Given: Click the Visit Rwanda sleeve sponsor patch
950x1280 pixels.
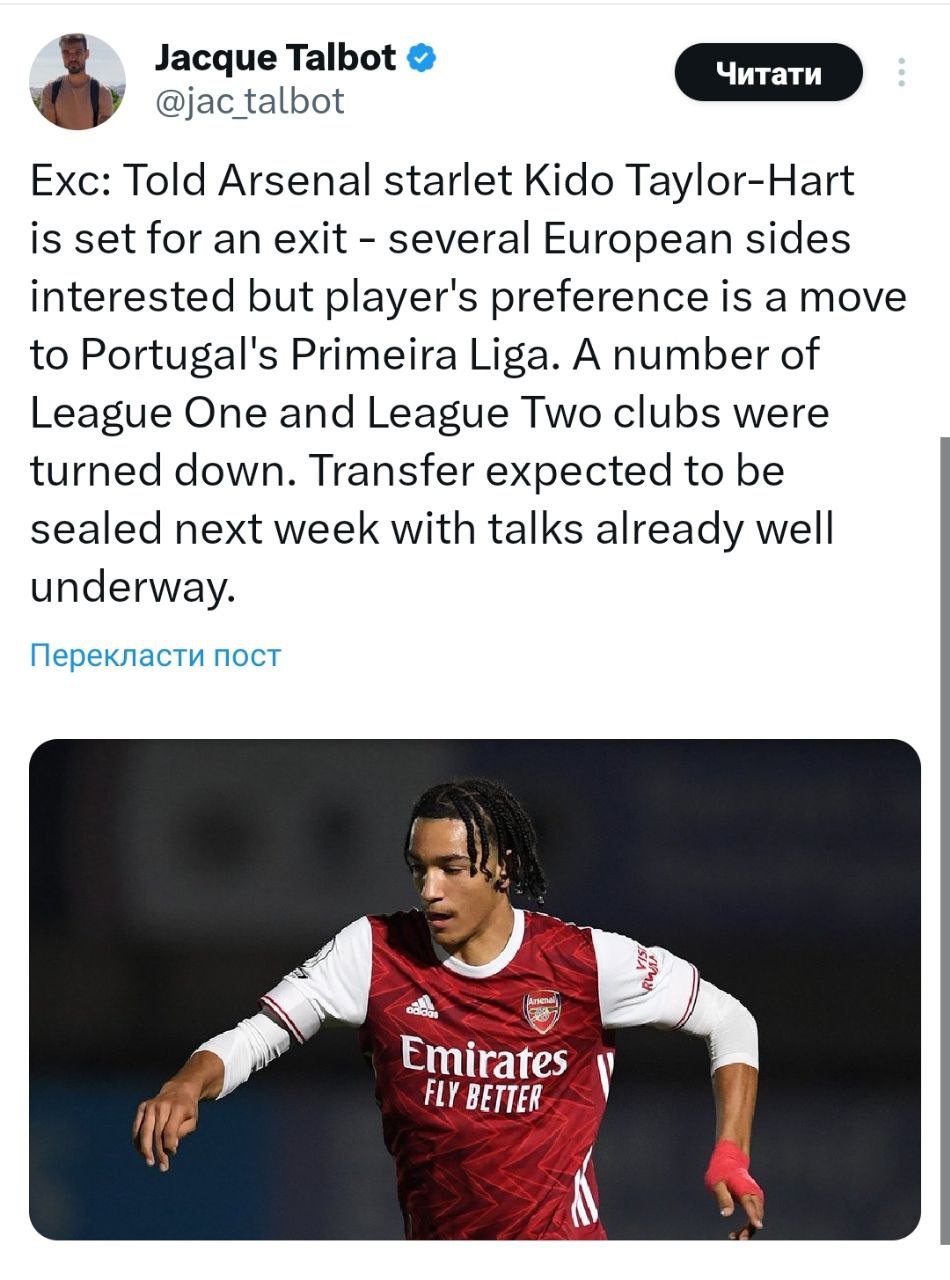Looking at the screenshot, I should click(649, 968).
